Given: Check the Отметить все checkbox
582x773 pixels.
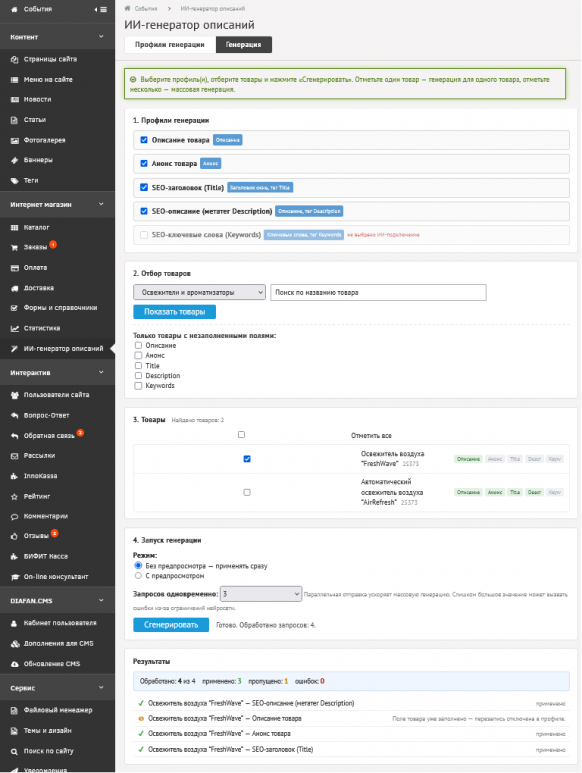Looking at the screenshot, I should pos(241,435).
